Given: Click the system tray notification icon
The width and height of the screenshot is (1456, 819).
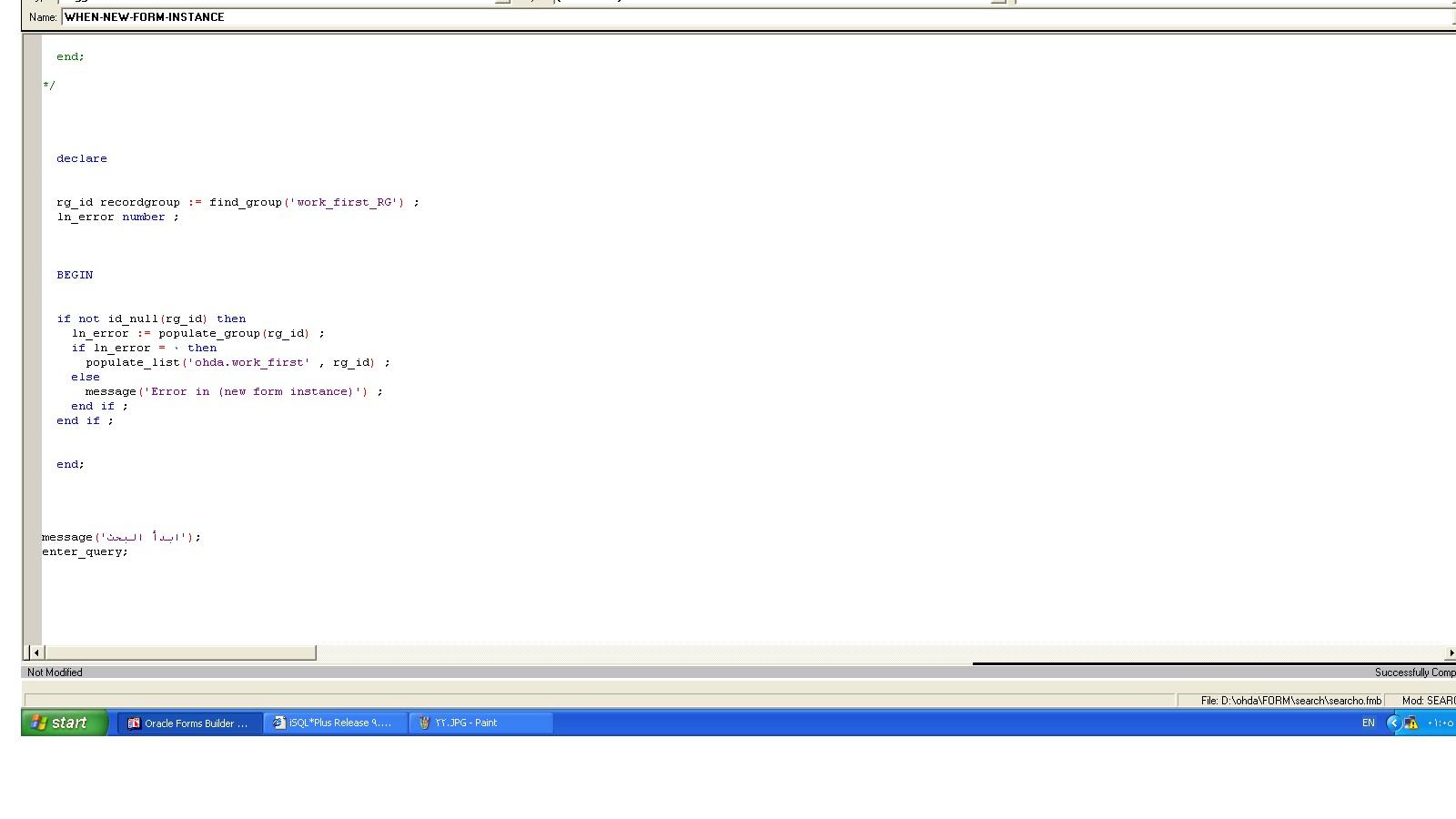Looking at the screenshot, I should (x=1411, y=723).
